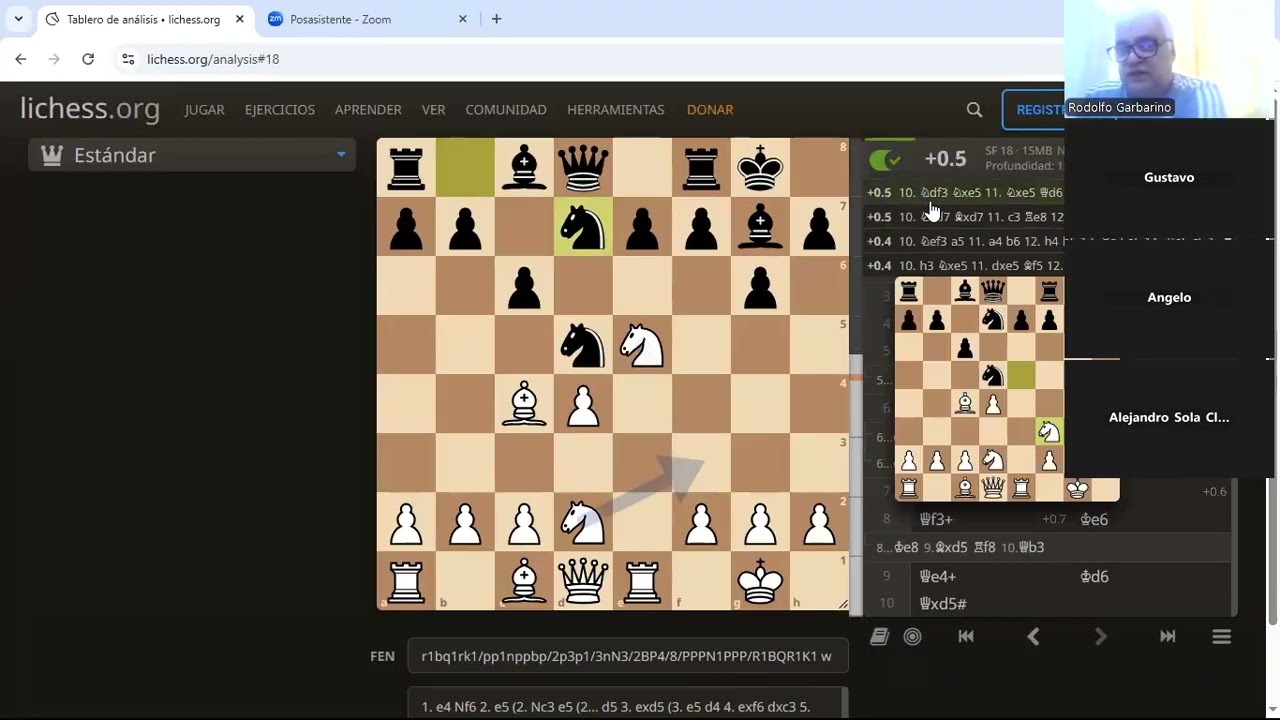Open the VER menu
The height and width of the screenshot is (720, 1280).
pos(433,110)
